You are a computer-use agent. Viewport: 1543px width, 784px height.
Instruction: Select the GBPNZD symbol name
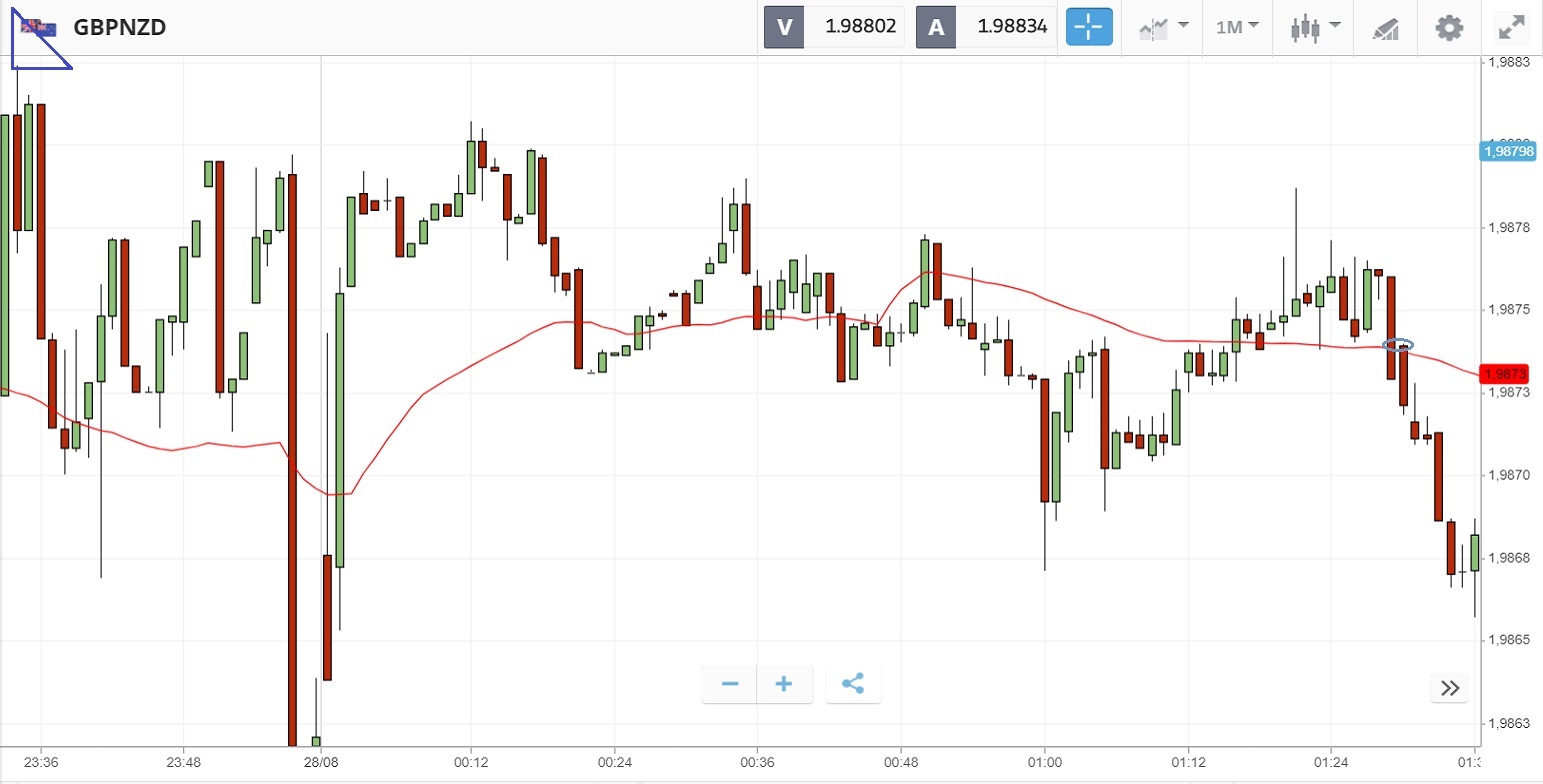click(120, 27)
